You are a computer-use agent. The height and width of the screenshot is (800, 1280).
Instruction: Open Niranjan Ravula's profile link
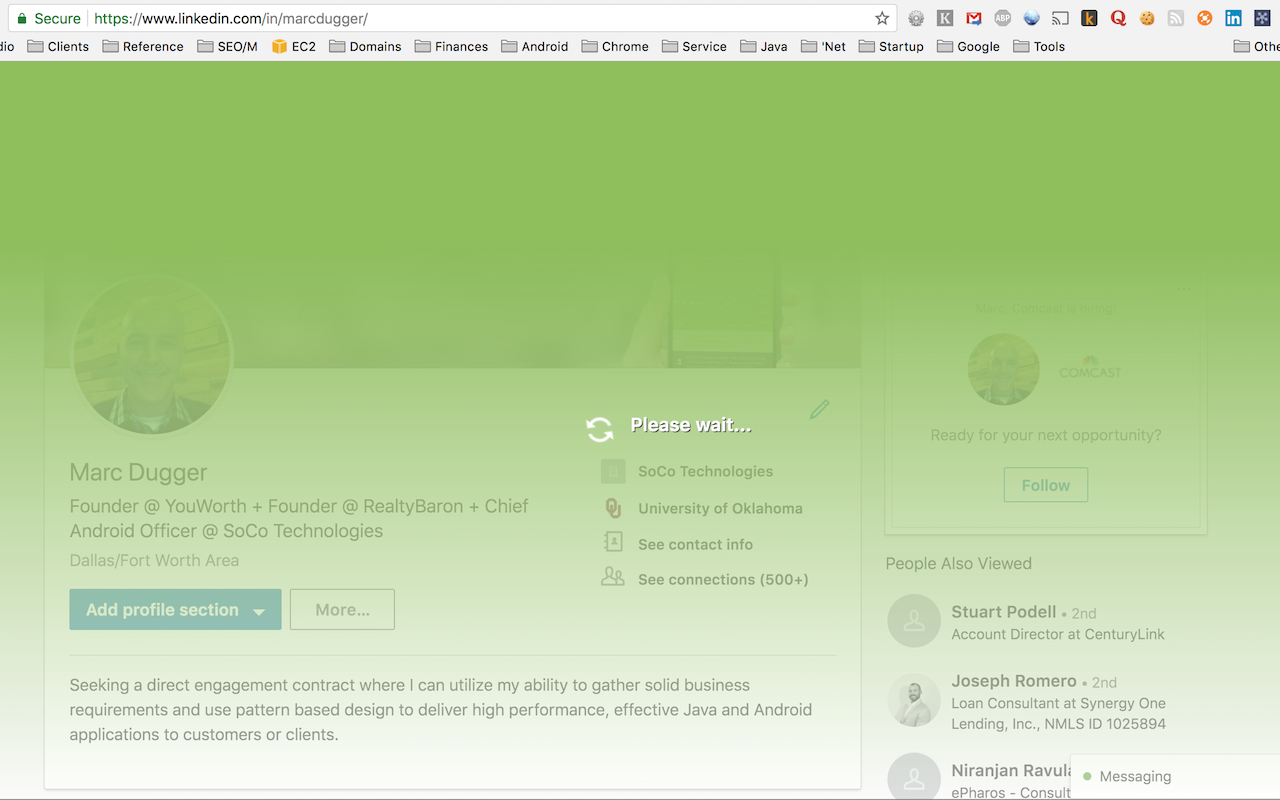point(1011,771)
